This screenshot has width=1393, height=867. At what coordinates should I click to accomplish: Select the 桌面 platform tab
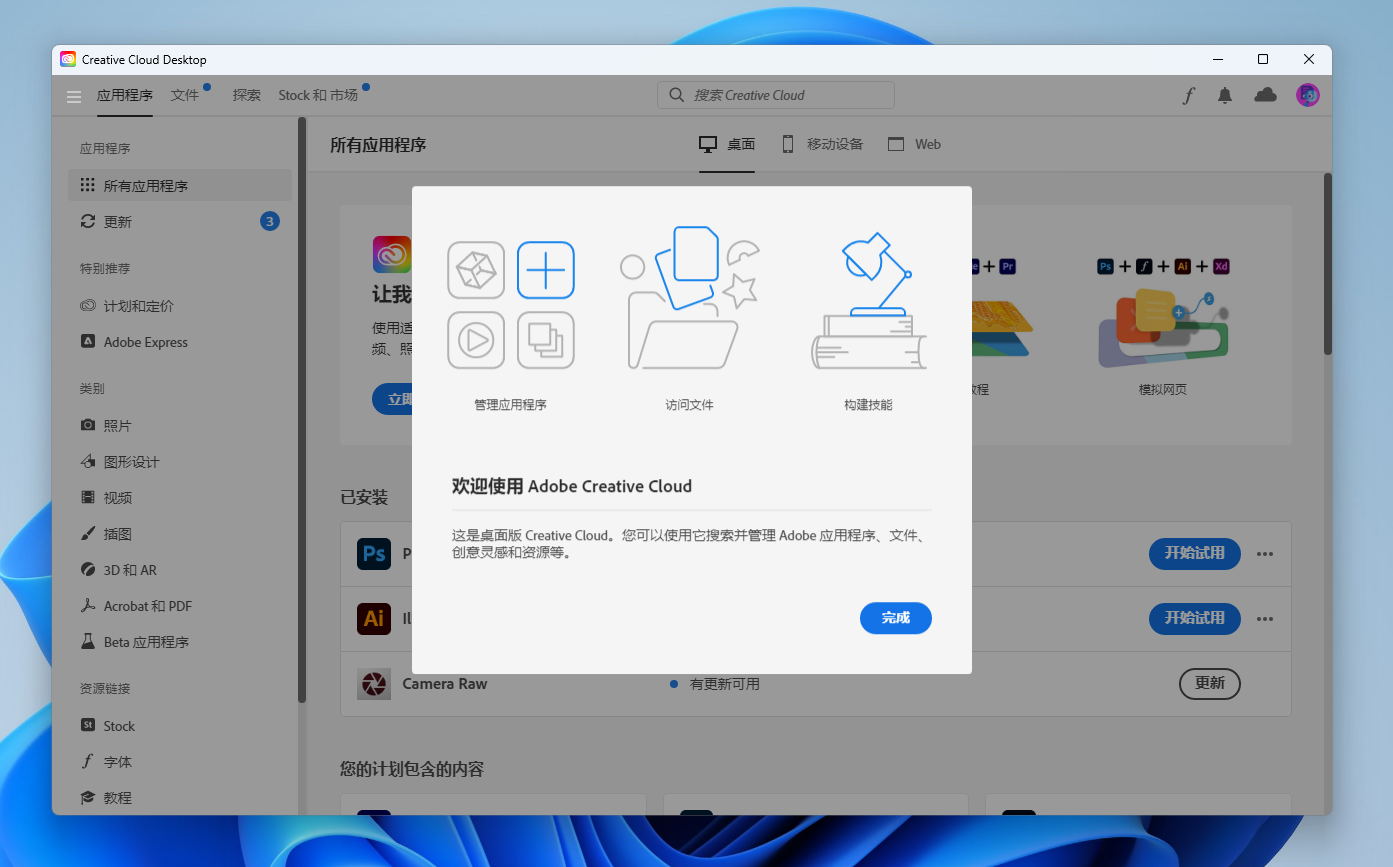tap(727, 144)
